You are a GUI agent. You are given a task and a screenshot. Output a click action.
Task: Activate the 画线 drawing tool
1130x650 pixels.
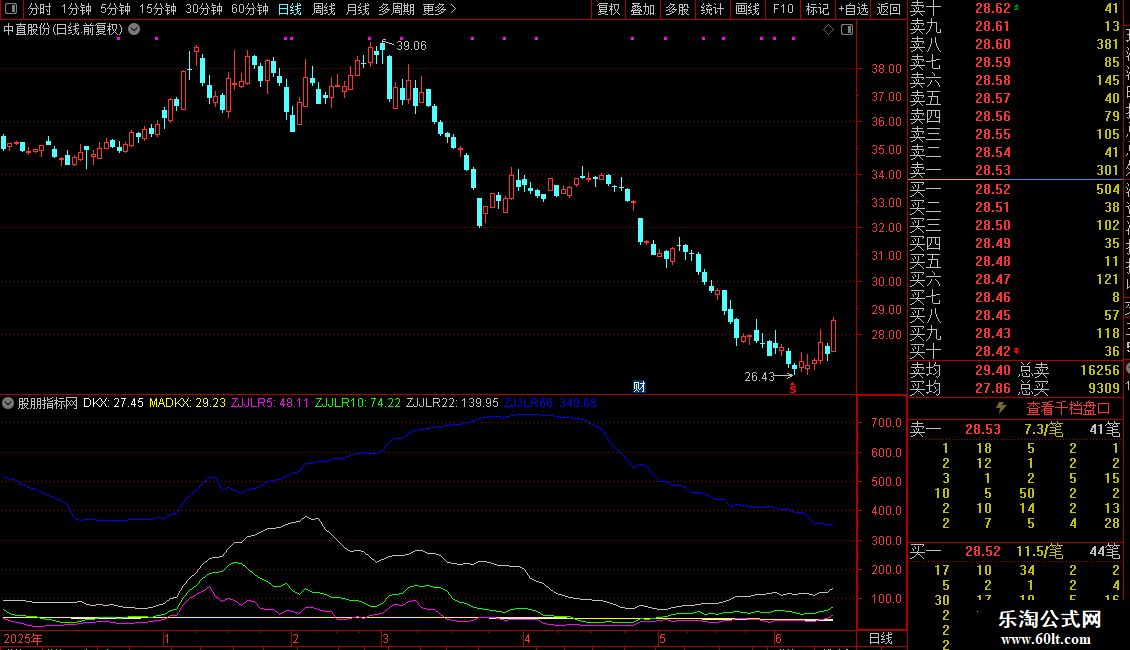[x=747, y=9]
